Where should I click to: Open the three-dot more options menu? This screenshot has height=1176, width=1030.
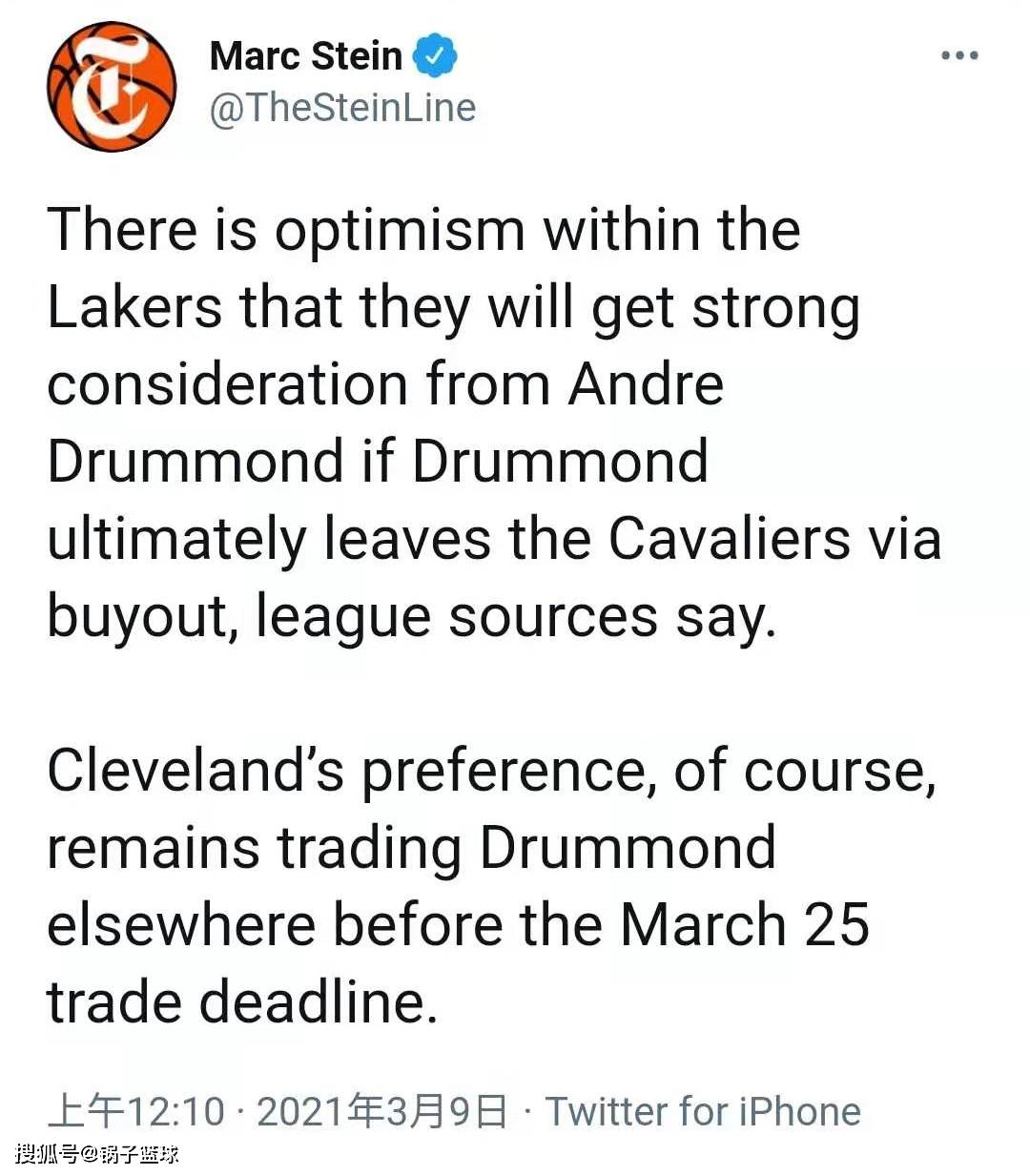tap(959, 55)
